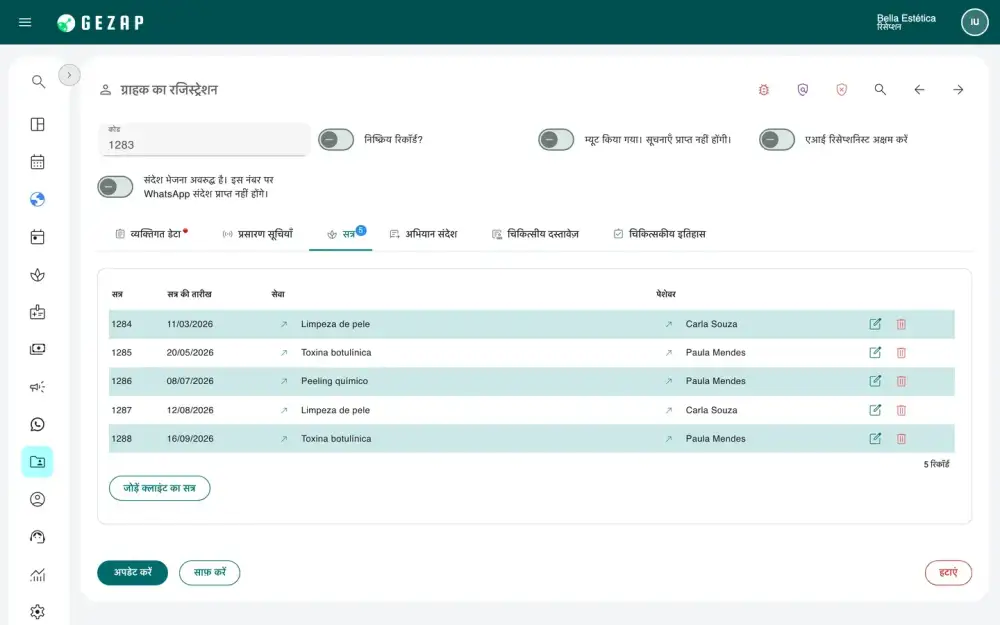Switch to अभियान संदेश tab
The width and height of the screenshot is (1000, 625).
click(423, 234)
